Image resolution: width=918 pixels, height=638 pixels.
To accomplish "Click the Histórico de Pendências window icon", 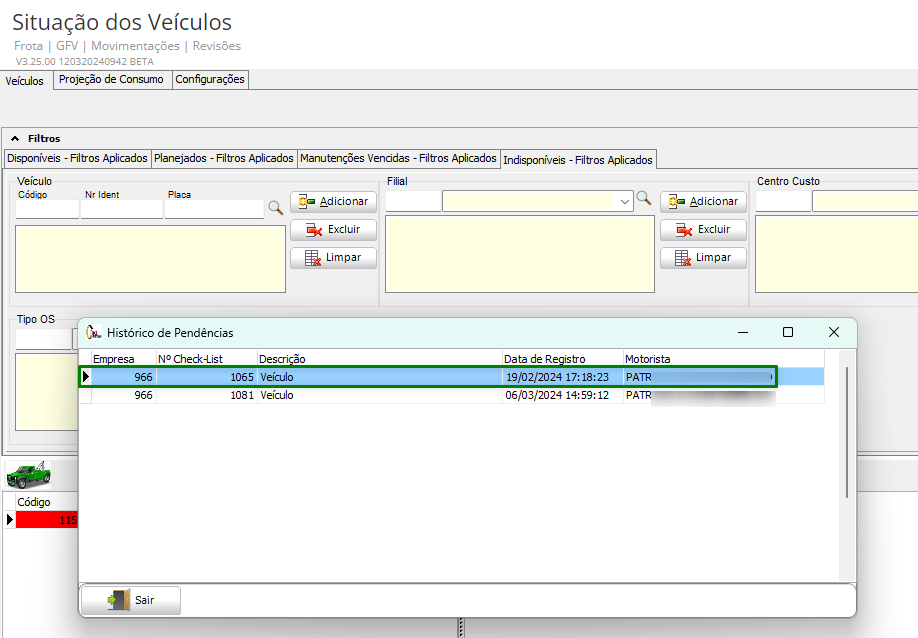I will [x=94, y=333].
